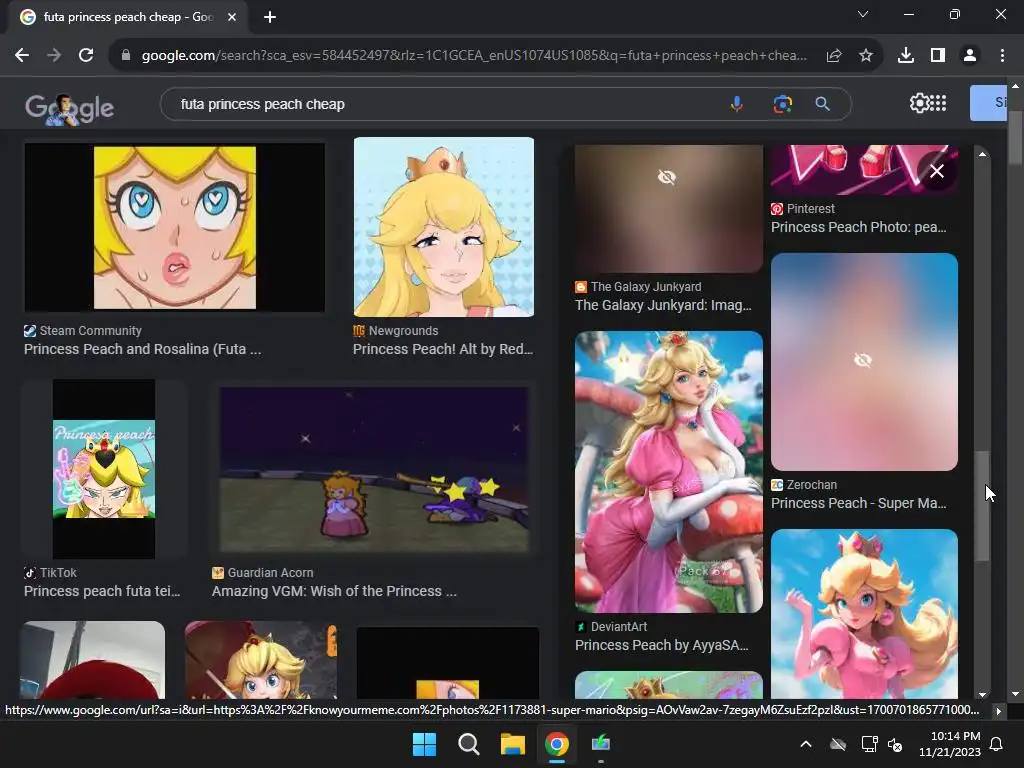Open 'Princess Peach by AyyaSA...' title
Viewport: 1024px width, 768px height.
pyautogui.click(x=662, y=645)
